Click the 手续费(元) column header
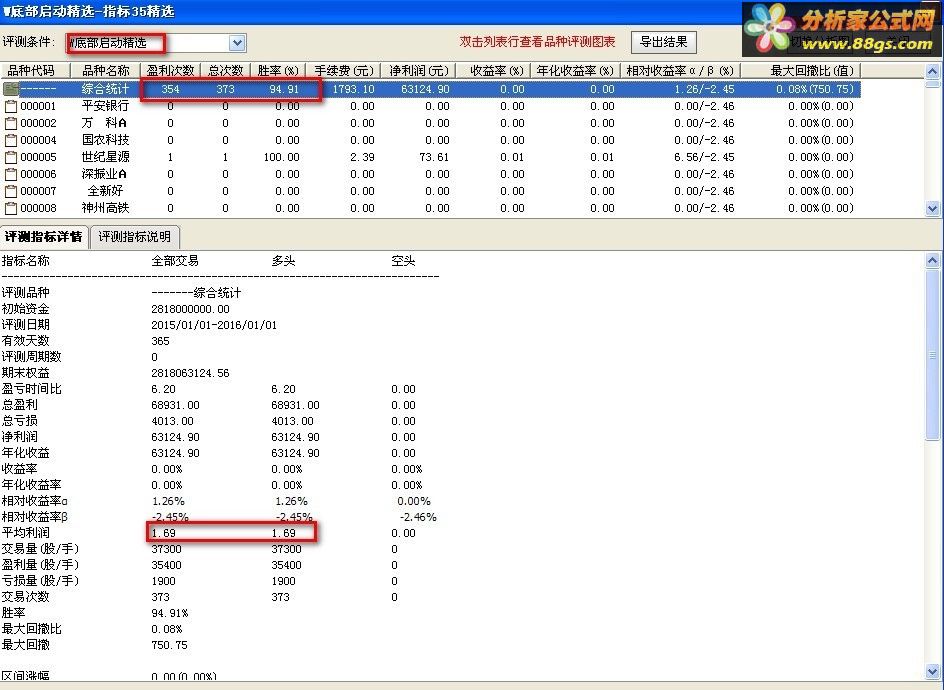944x690 pixels. tap(344, 70)
